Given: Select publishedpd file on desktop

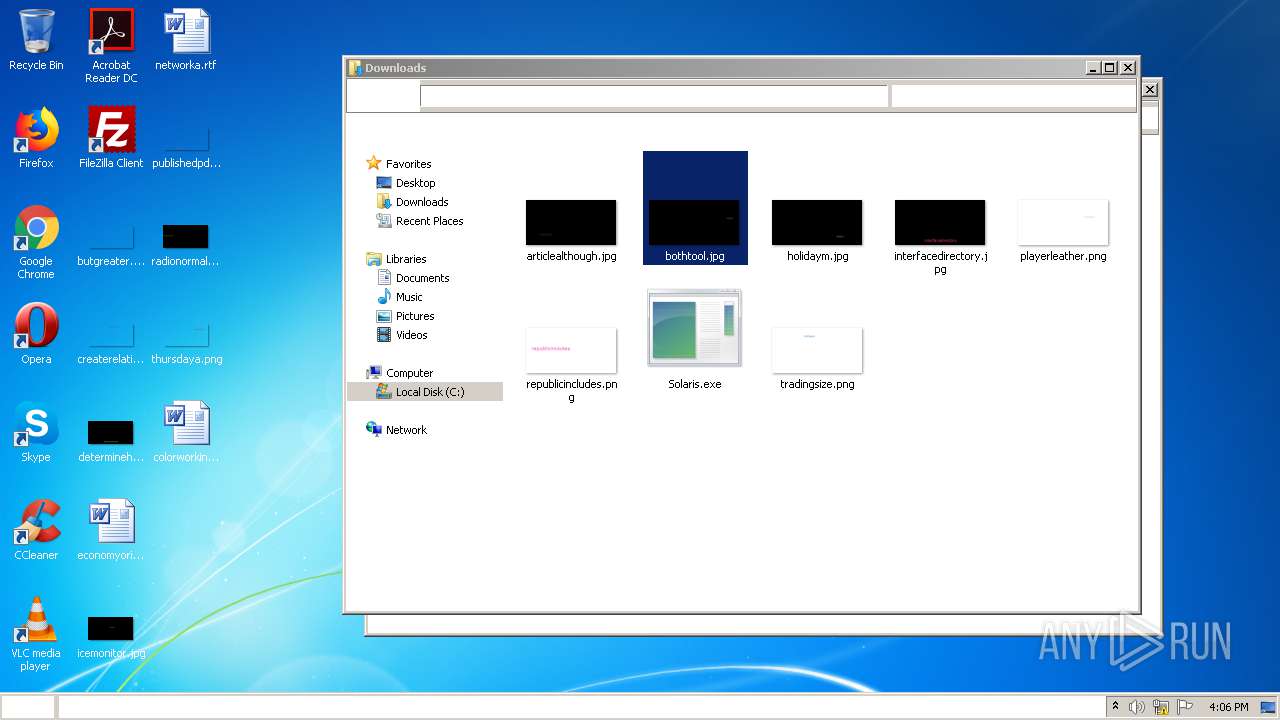Looking at the screenshot, I should pyautogui.click(x=186, y=148).
